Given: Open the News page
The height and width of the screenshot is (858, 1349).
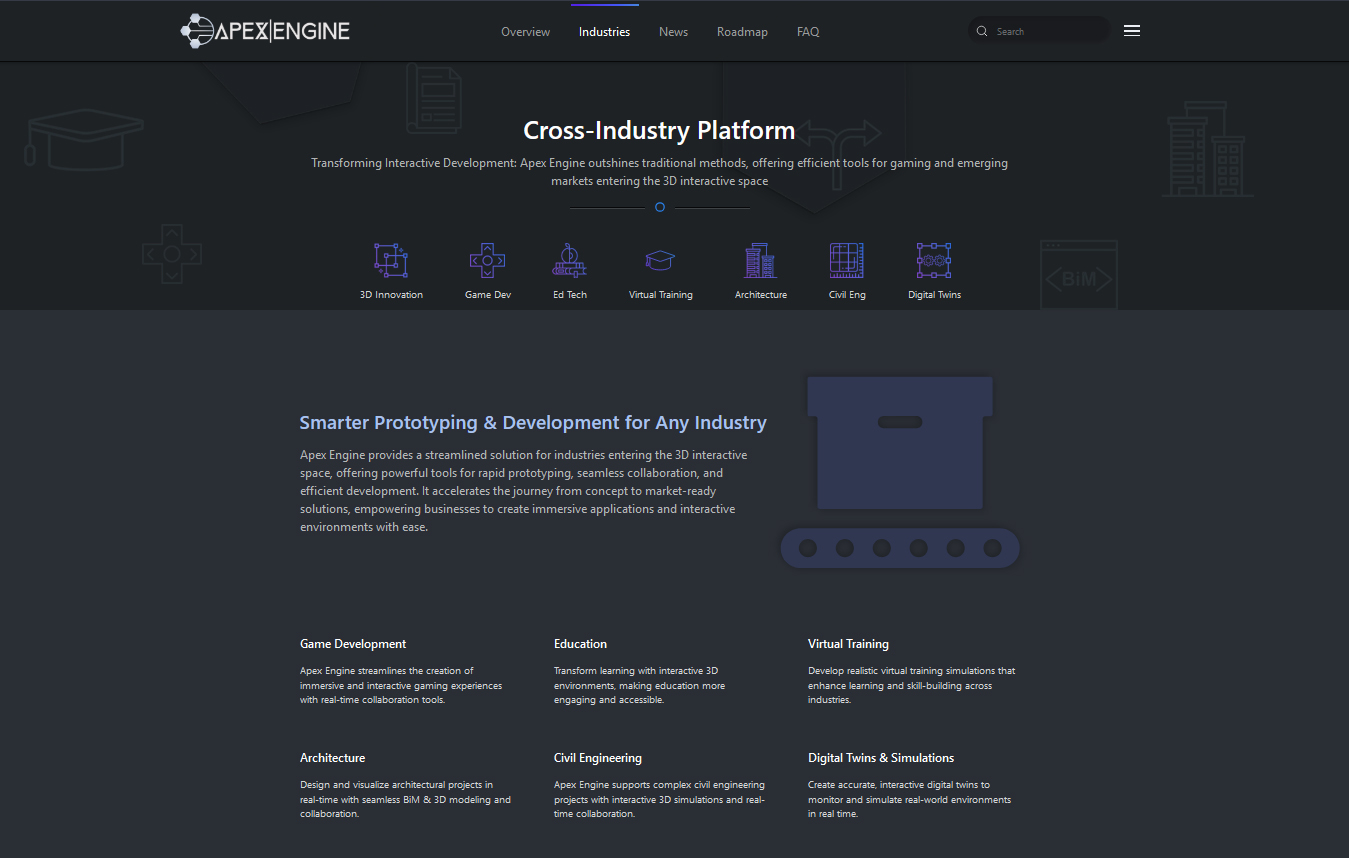Looking at the screenshot, I should 673,32.
